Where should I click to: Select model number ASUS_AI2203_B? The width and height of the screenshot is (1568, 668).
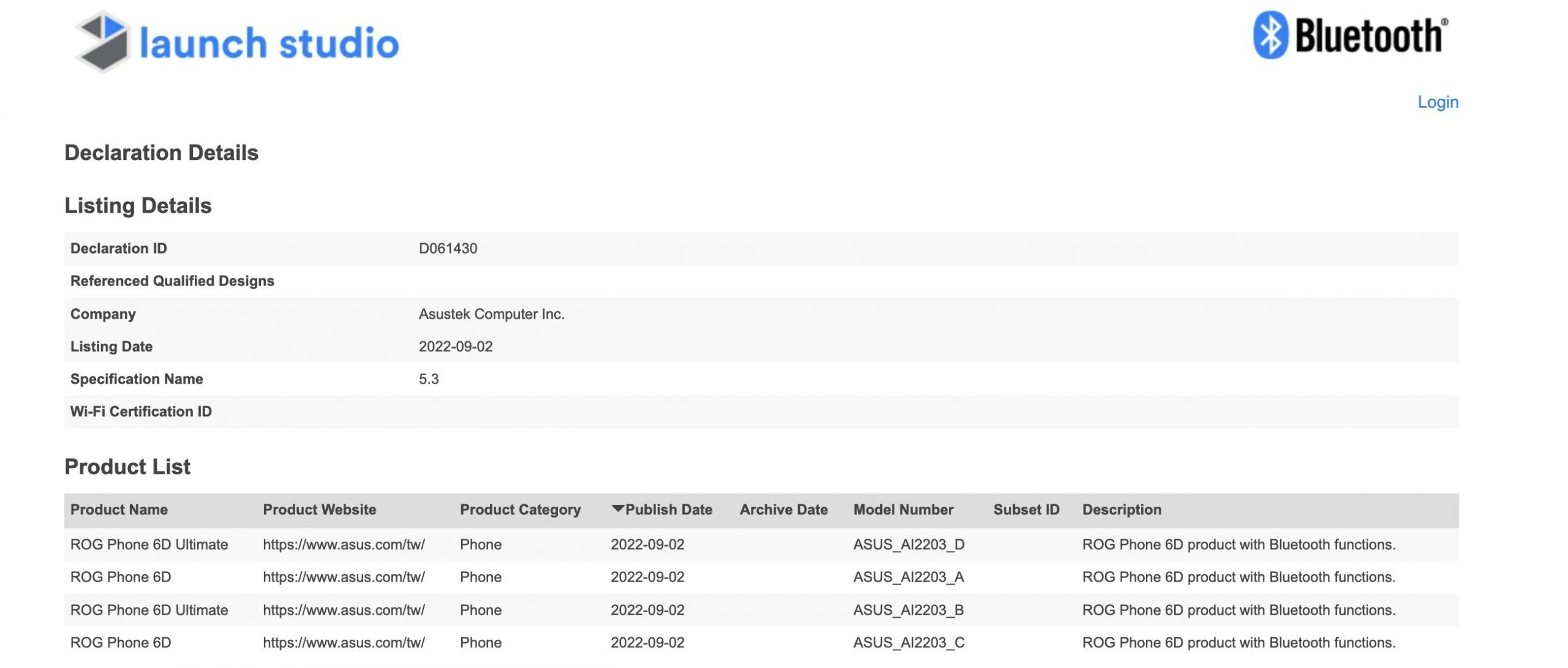point(908,610)
